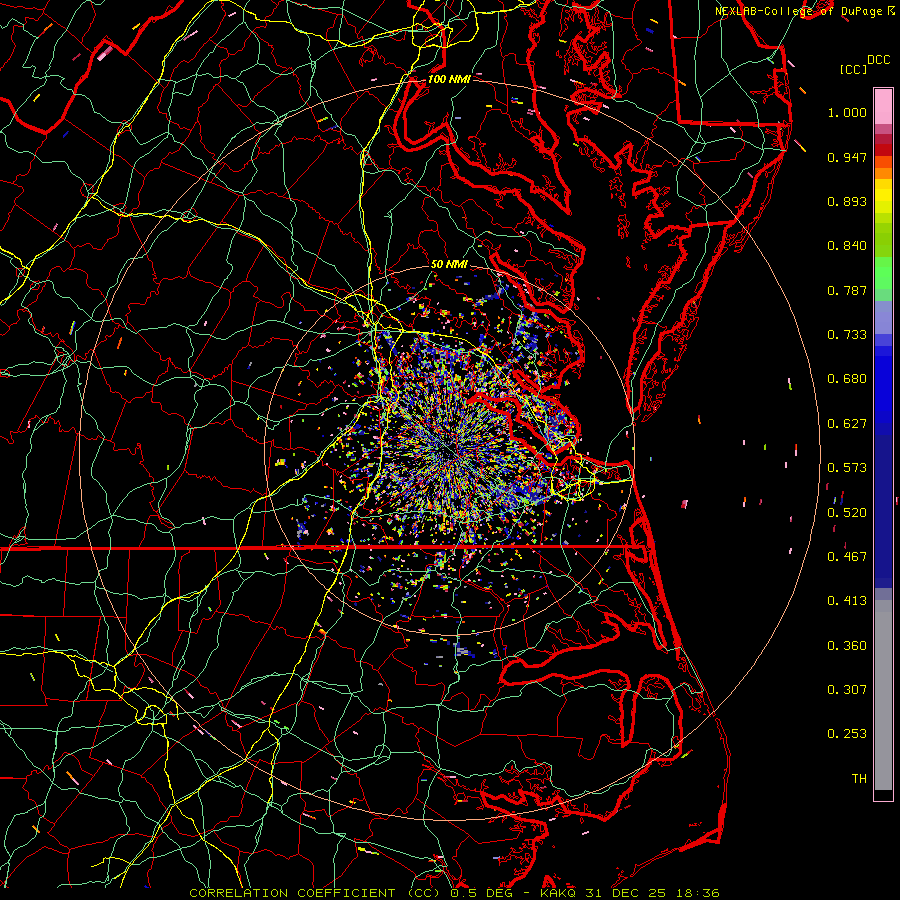Screen dimensions: 900x900
Task: Select the 1.000 value on the color scale
Action: [847, 112]
